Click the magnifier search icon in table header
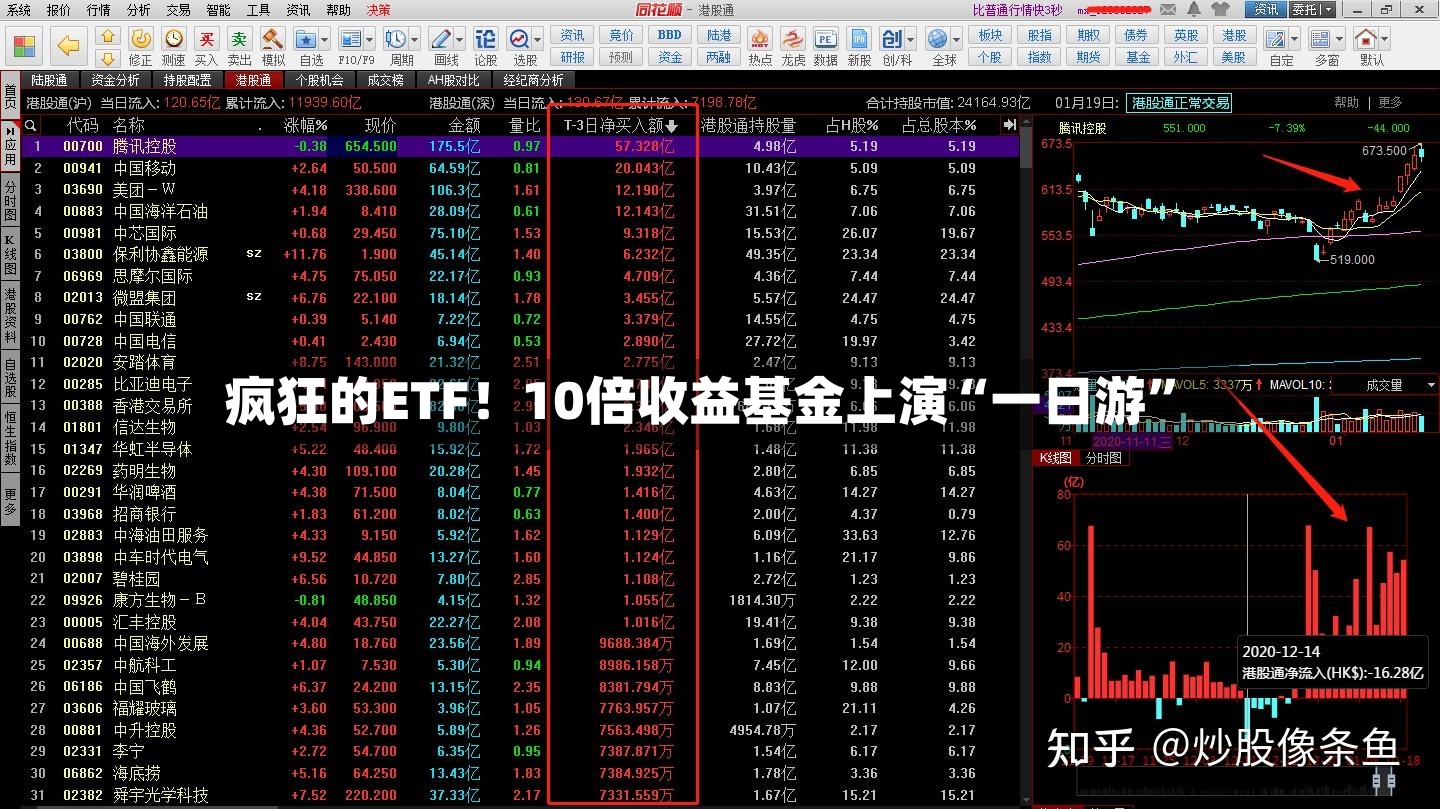Image resolution: width=1440 pixels, height=809 pixels. point(31,125)
